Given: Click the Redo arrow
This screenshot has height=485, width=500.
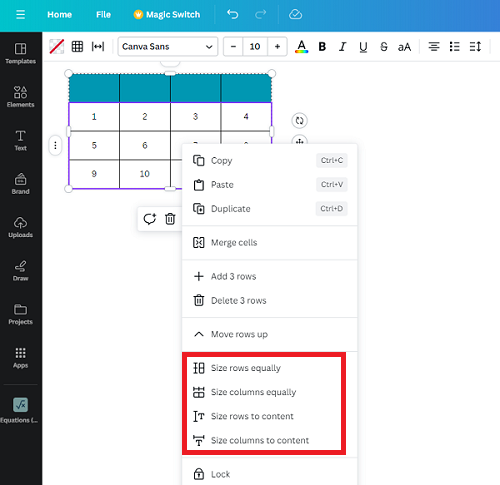Looking at the screenshot, I should (x=260, y=14).
